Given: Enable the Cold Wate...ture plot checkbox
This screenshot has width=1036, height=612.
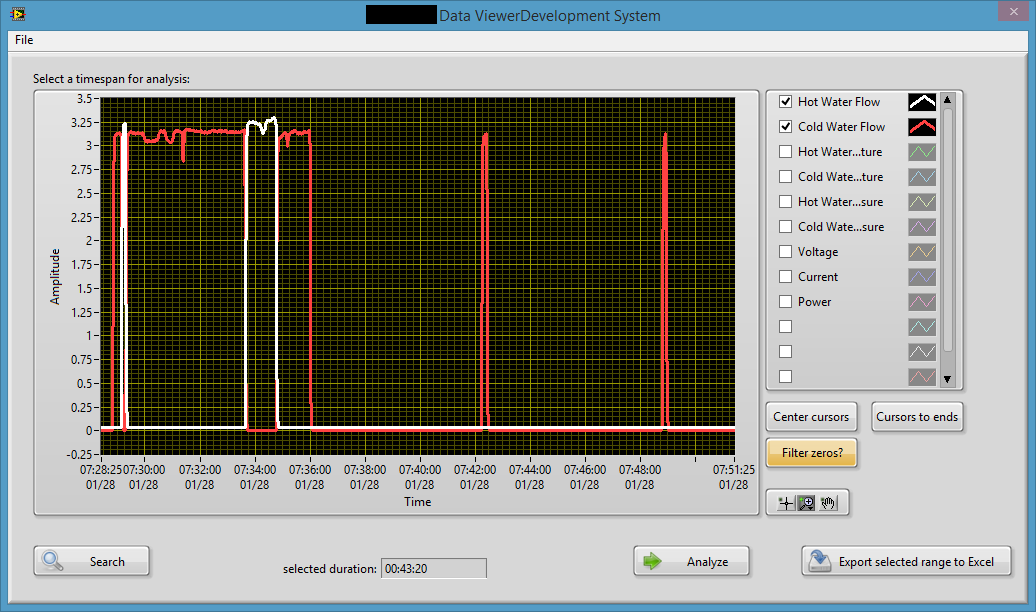Looking at the screenshot, I should coord(786,177).
